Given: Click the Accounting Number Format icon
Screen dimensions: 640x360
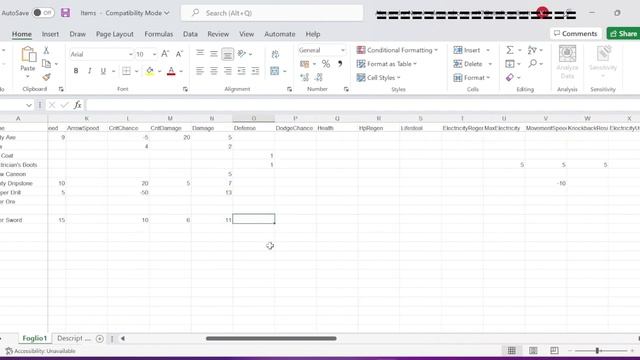Looking at the screenshot, I should click(x=304, y=64).
